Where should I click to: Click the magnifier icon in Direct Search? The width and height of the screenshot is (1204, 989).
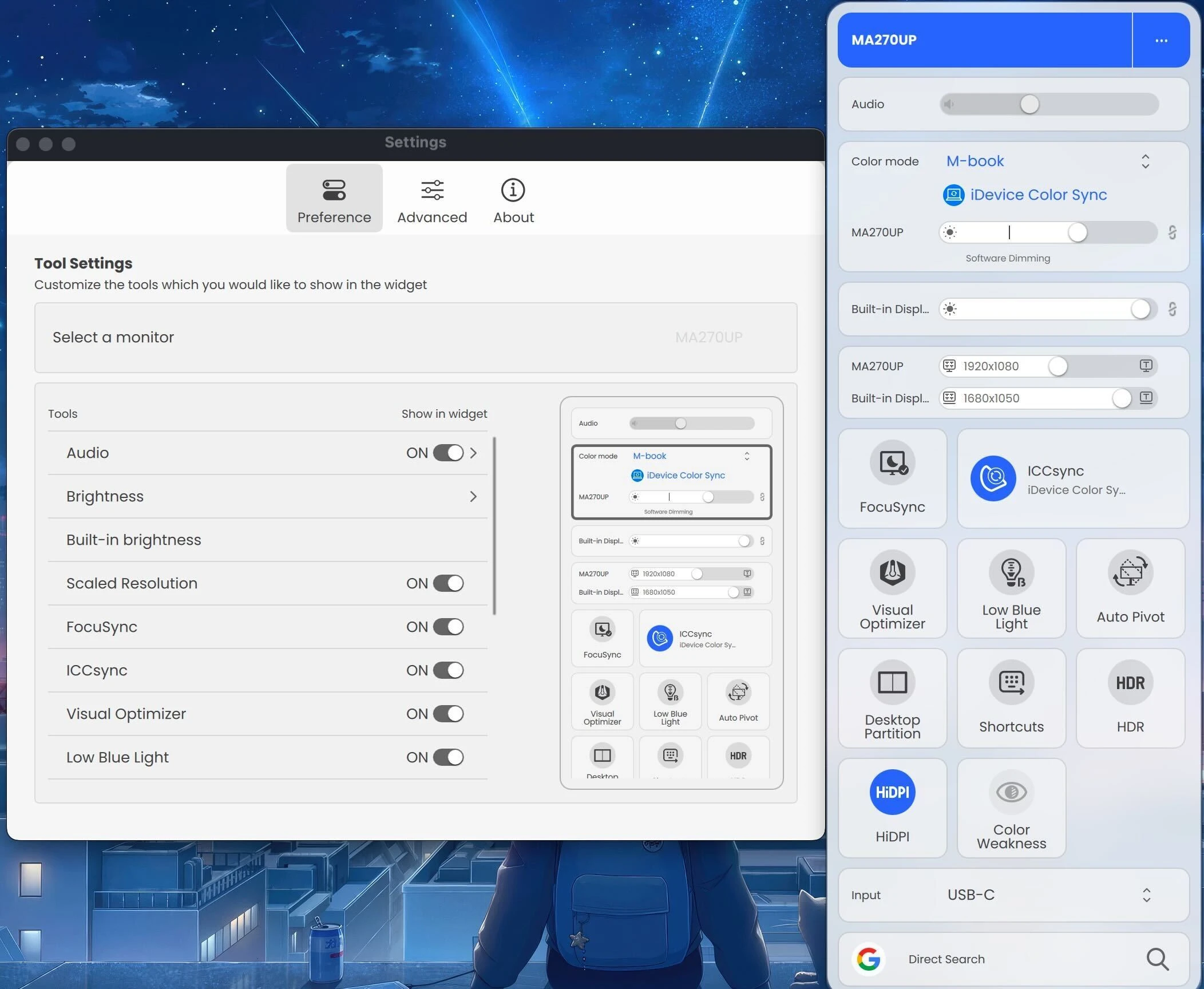1157,959
